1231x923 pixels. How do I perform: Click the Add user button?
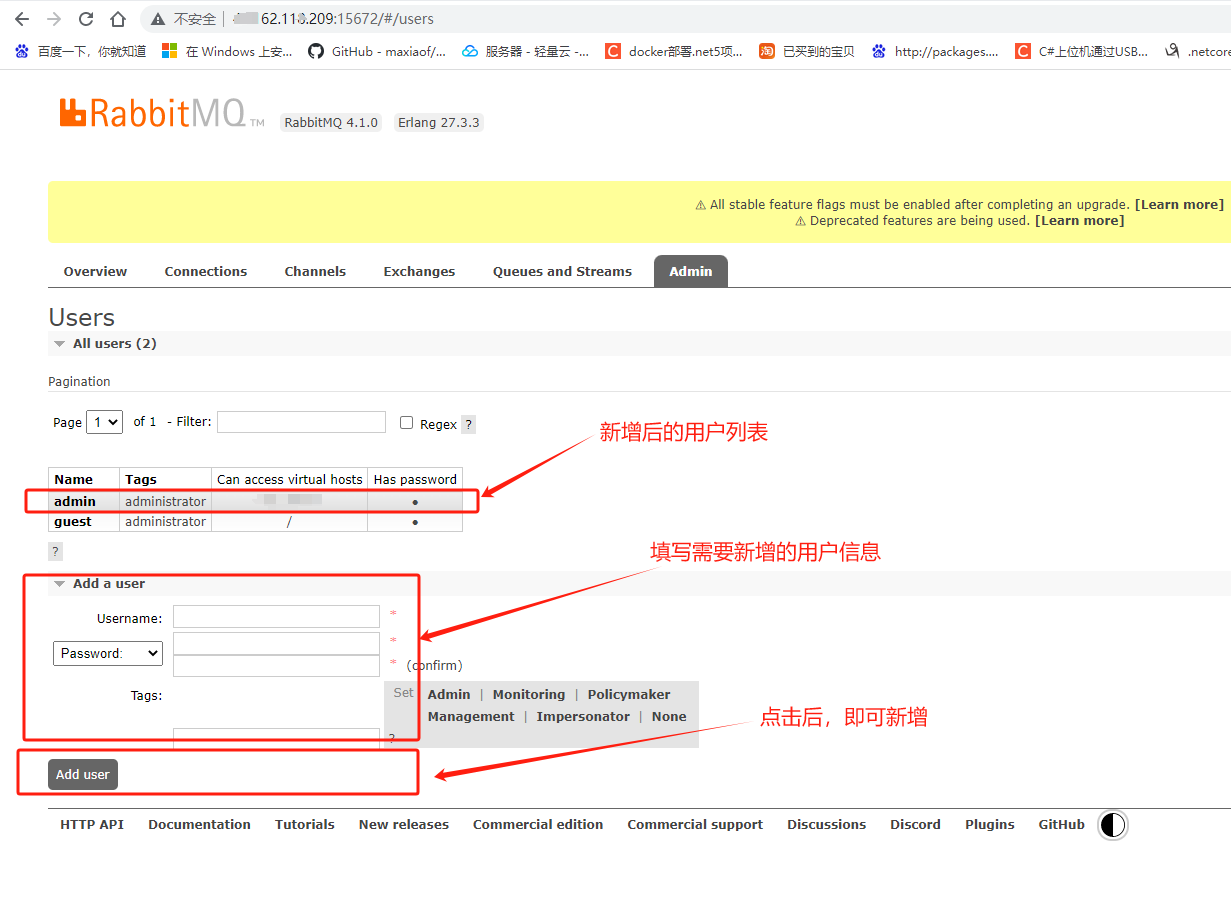(x=83, y=774)
